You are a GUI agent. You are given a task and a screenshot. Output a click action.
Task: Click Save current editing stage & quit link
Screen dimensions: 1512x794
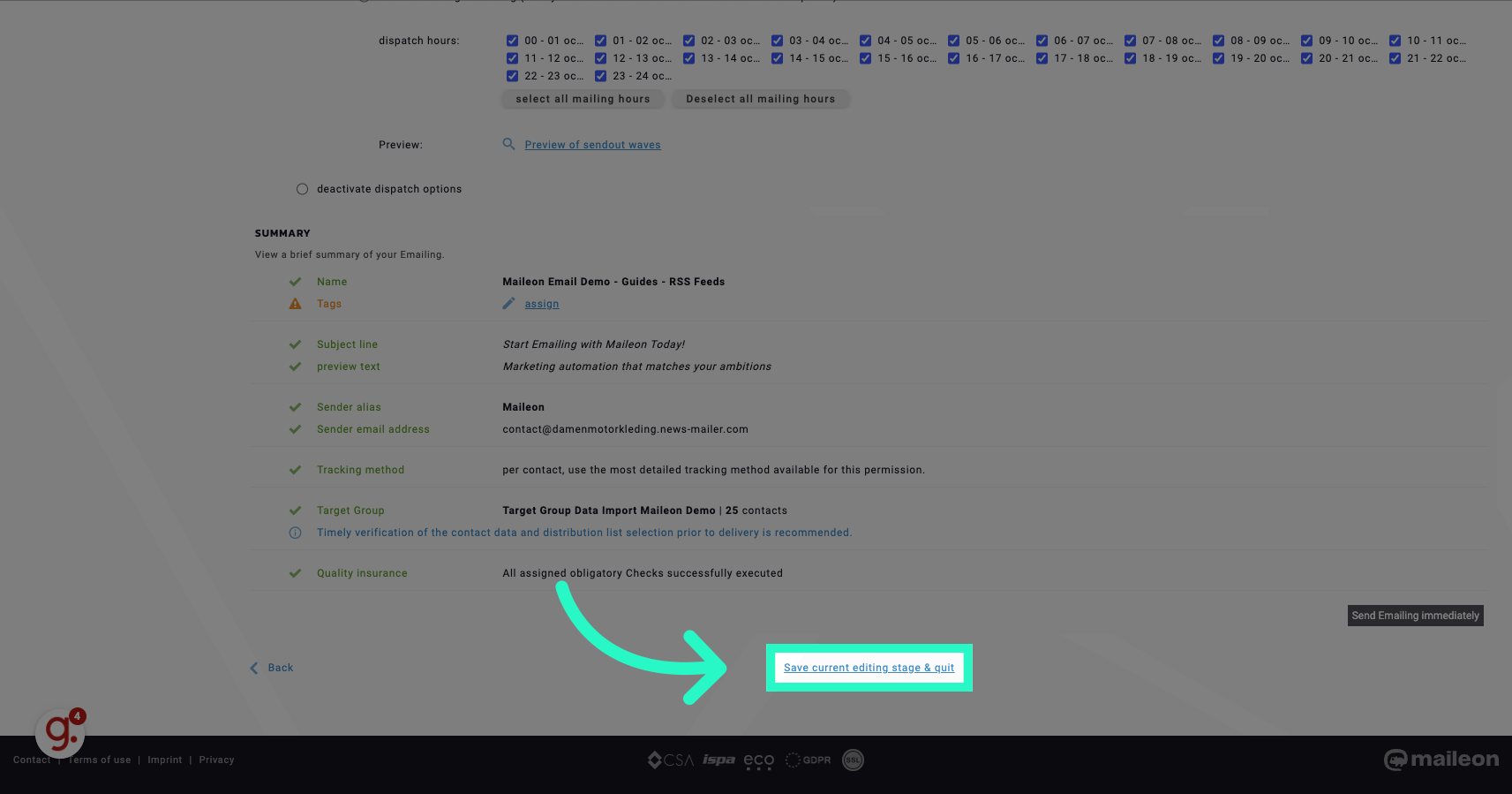pos(869,668)
